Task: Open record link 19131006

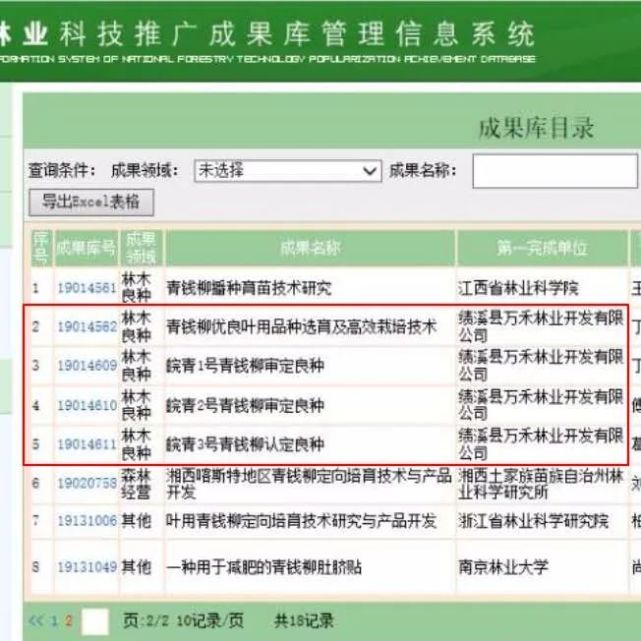Action: tap(87, 521)
